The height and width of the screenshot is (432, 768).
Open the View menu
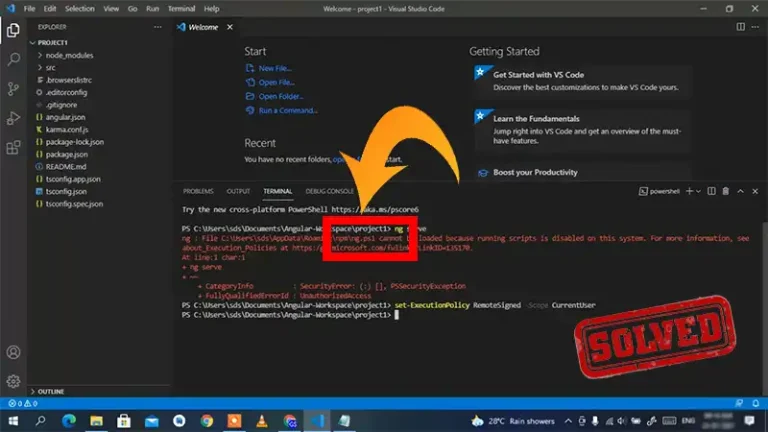(x=111, y=9)
